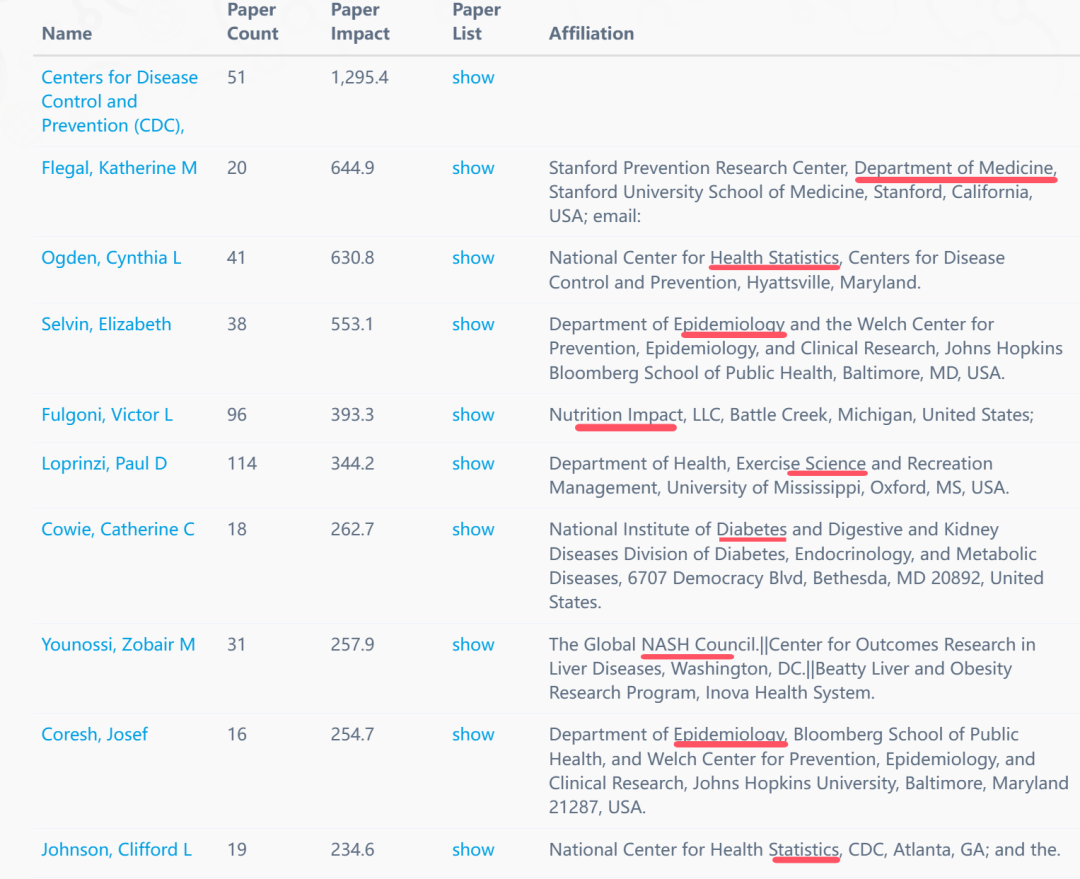Viewport: 1080px width, 879px height.
Task: Click the Paper List column header
Action: tap(477, 22)
